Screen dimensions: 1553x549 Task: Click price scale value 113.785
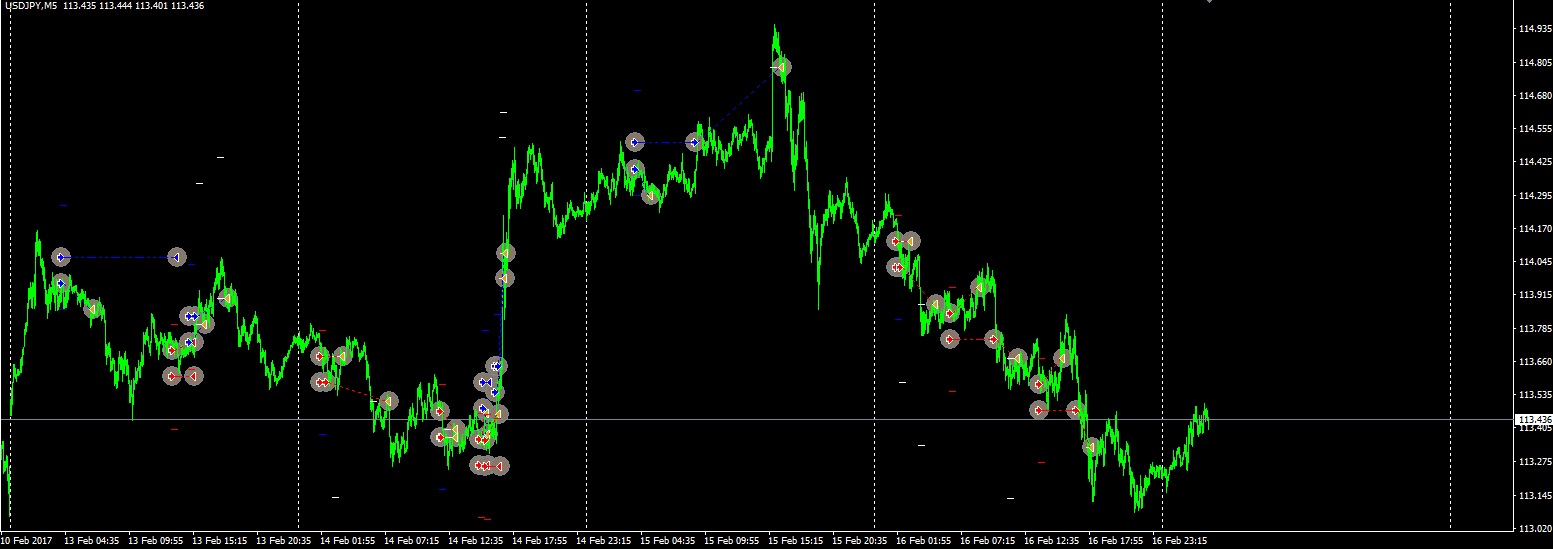pos(1534,328)
